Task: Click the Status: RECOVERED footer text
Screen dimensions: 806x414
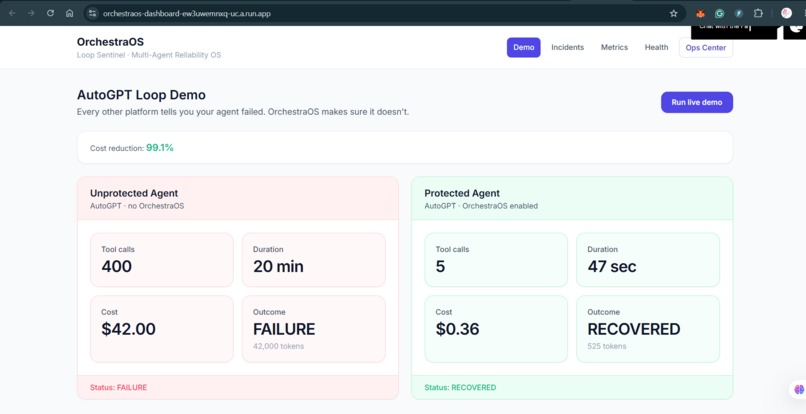Action: coord(460,387)
